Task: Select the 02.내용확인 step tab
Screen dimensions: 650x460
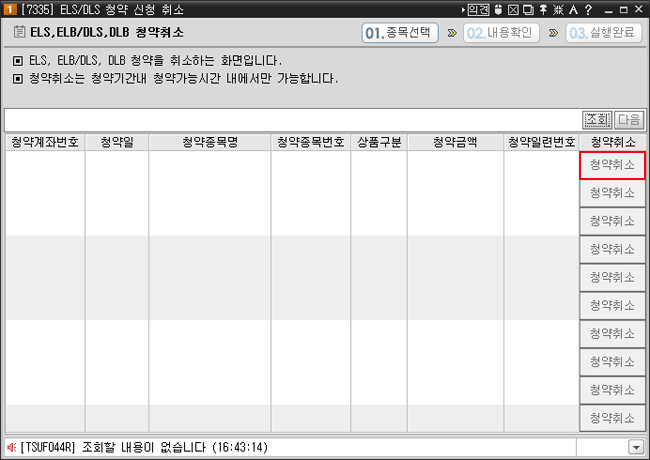Action: click(502, 32)
